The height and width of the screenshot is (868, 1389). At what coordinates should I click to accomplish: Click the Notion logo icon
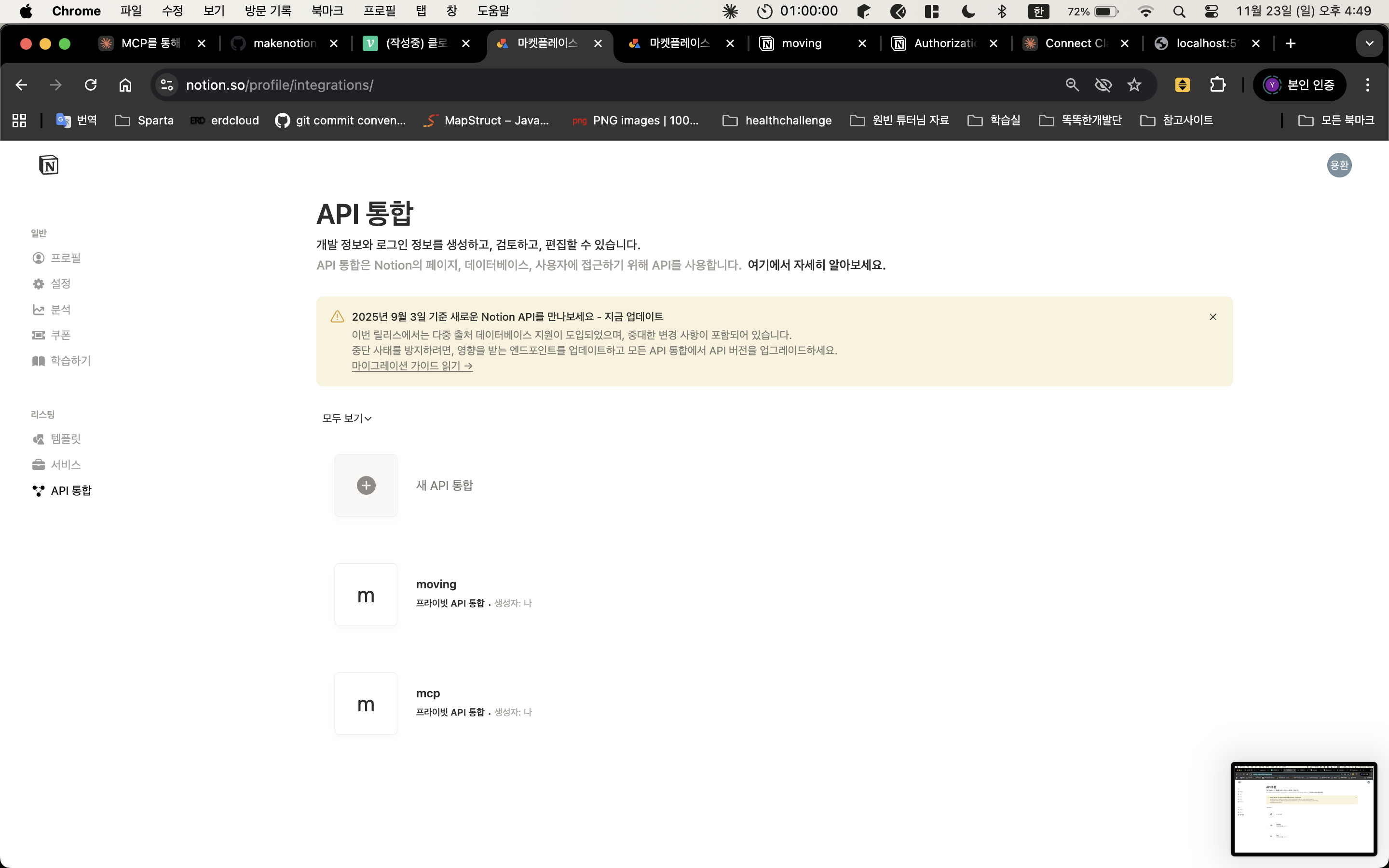click(49, 165)
